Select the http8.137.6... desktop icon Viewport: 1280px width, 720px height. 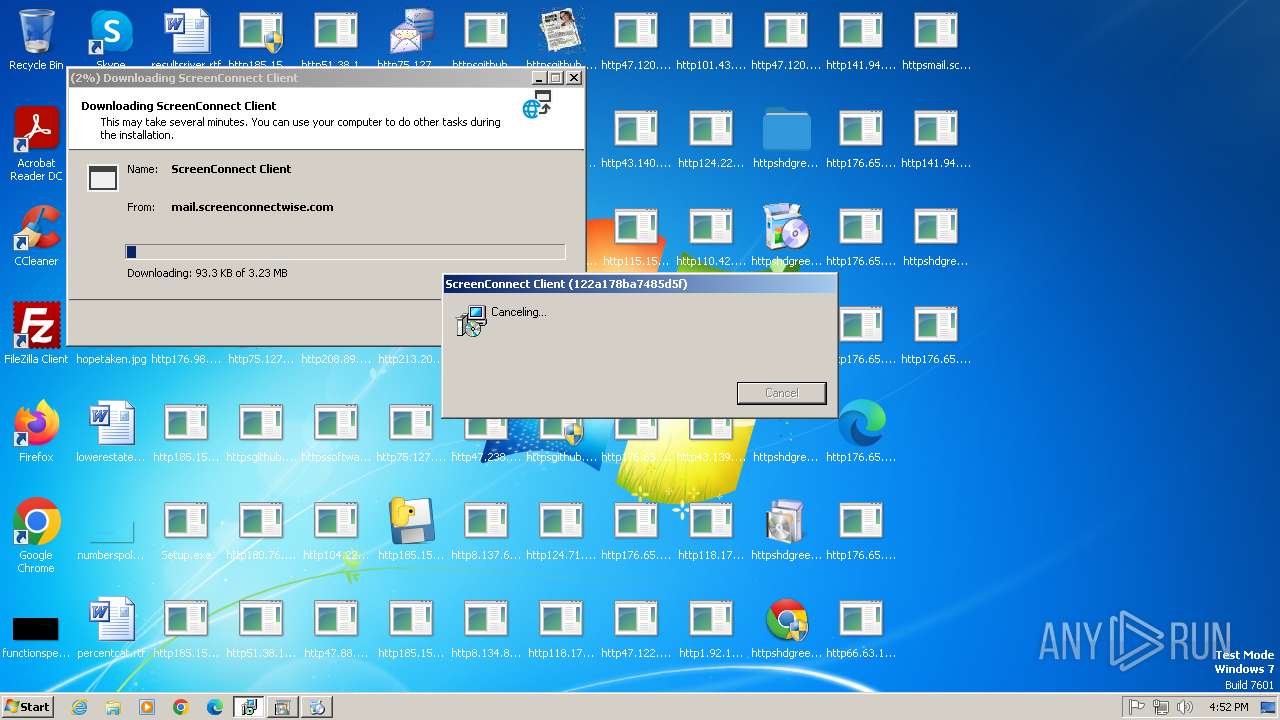click(x=486, y=529)
